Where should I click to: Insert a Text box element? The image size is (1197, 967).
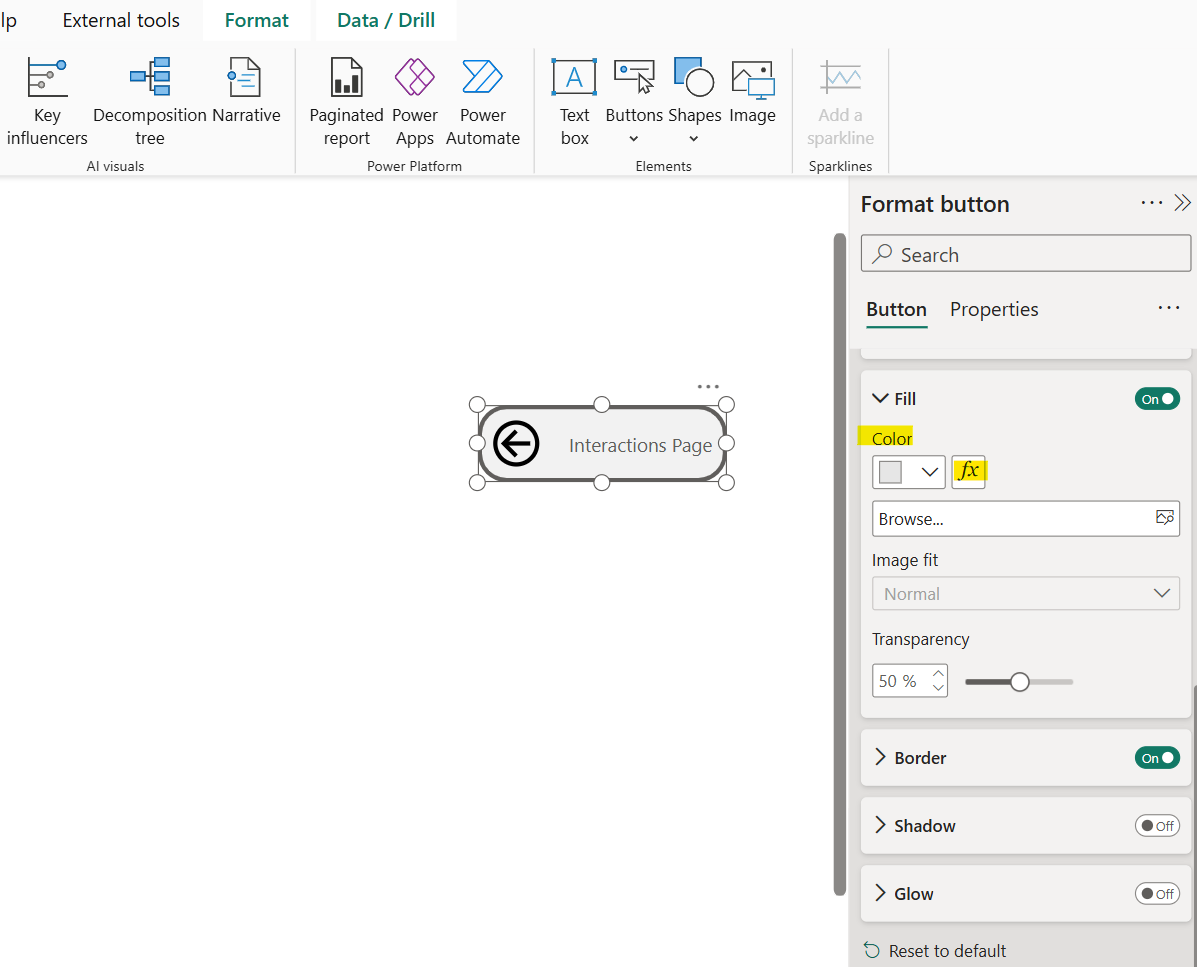(x=574, y=101)
